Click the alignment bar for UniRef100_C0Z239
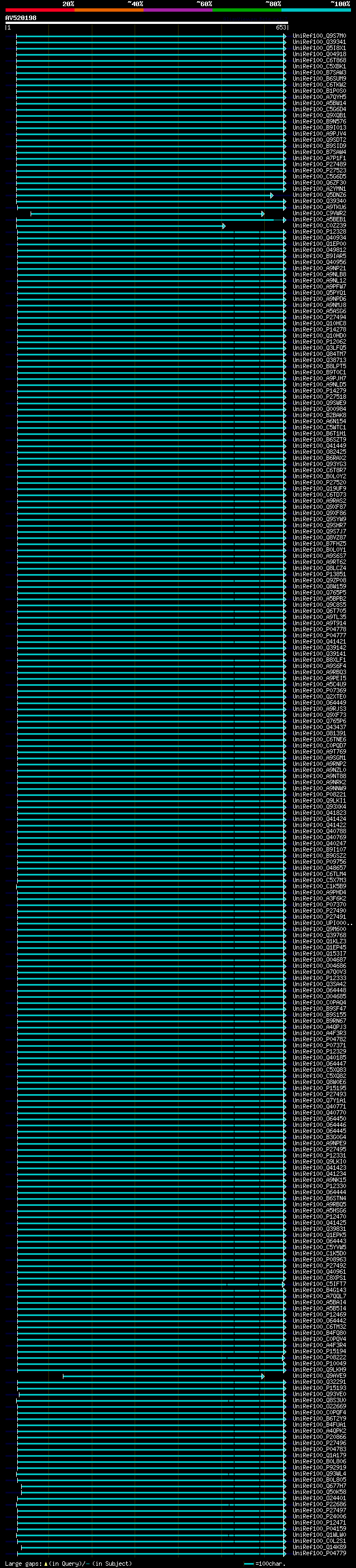Image resolution: width=356 pixels, height=1568 pixels. click(121, 226)
